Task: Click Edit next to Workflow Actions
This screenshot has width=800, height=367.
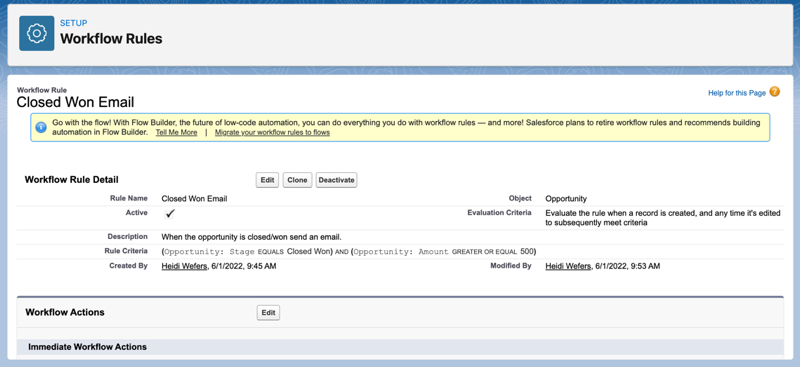Action: click(268, 313)
